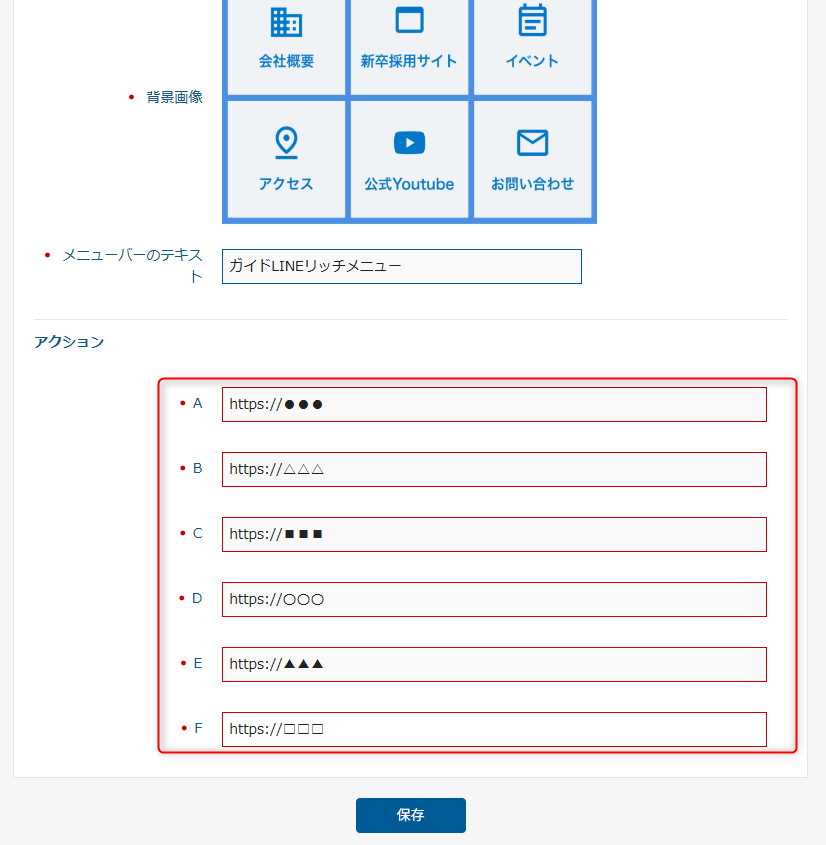Click the calendar icon above イベント
826x845 pixels.
pyautogui.click(x=532, y=20)
